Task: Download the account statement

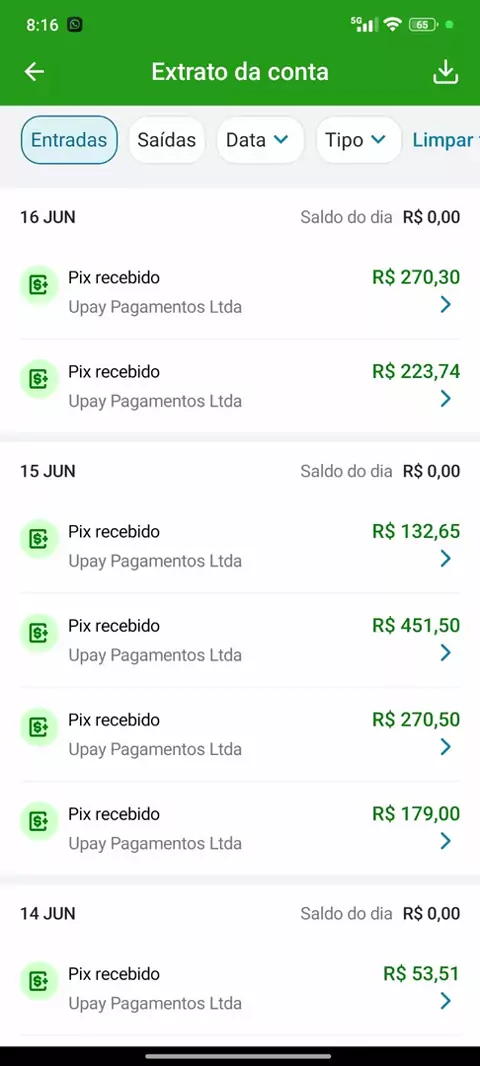Action: [446, 72]
